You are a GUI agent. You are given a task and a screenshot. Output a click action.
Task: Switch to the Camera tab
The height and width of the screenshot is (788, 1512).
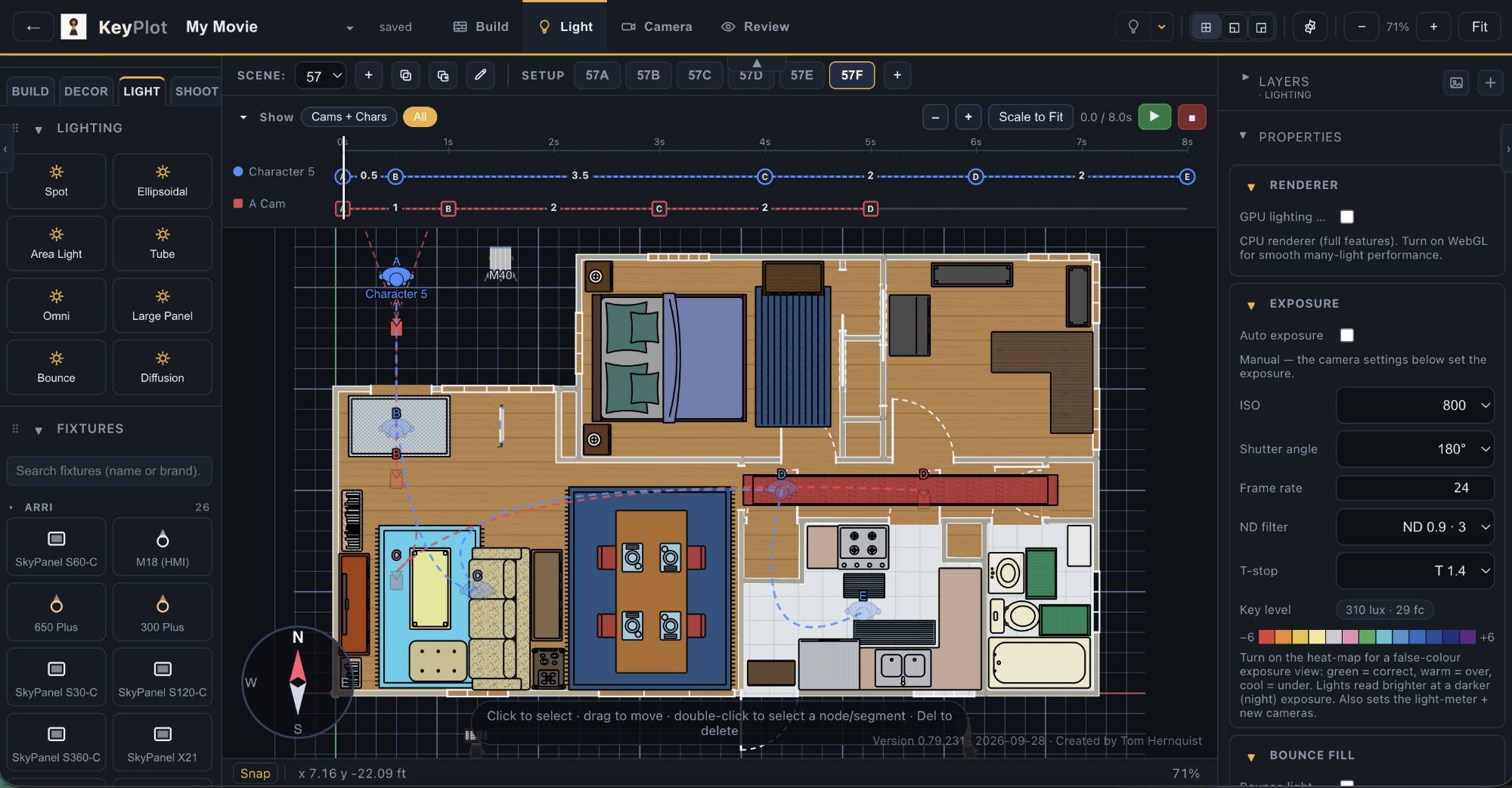tap(656, 26)
